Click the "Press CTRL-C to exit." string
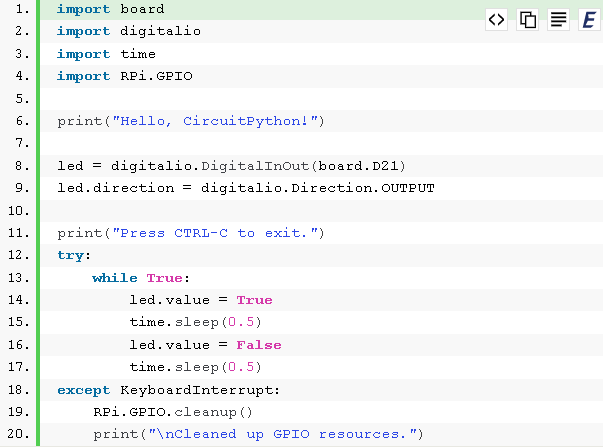The width and height of the screenshot is (603, 447). tap(215, 233)
